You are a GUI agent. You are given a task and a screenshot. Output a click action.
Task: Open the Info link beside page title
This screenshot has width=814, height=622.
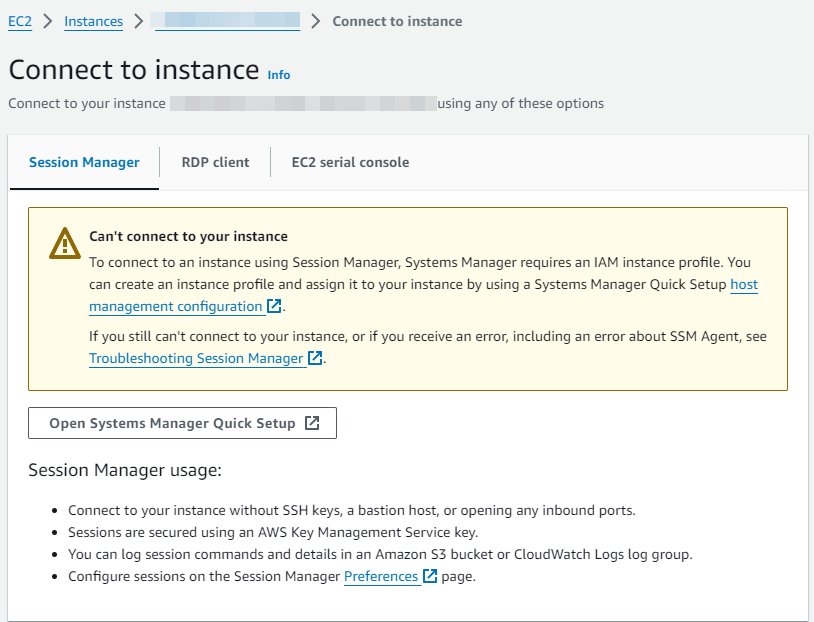click(x=279, y=75)
